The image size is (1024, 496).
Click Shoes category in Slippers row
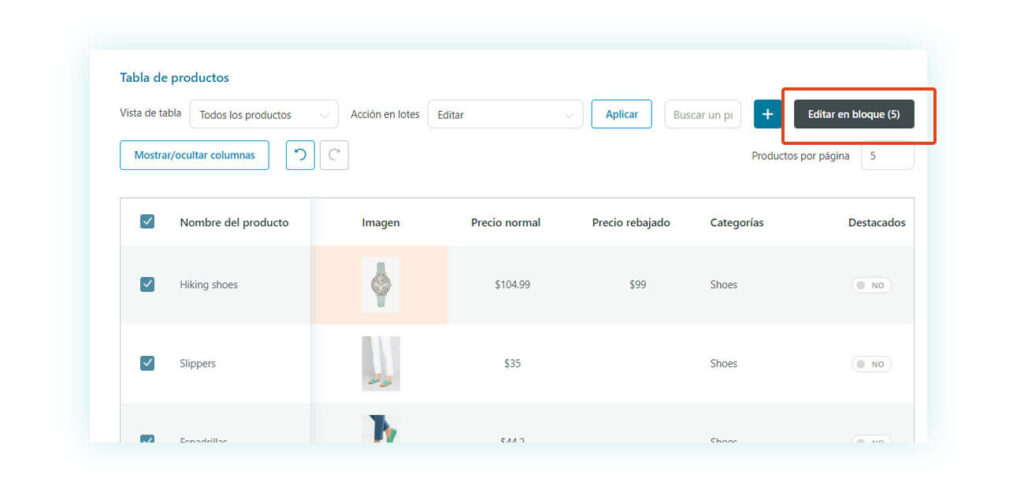(x=724, y=364)
